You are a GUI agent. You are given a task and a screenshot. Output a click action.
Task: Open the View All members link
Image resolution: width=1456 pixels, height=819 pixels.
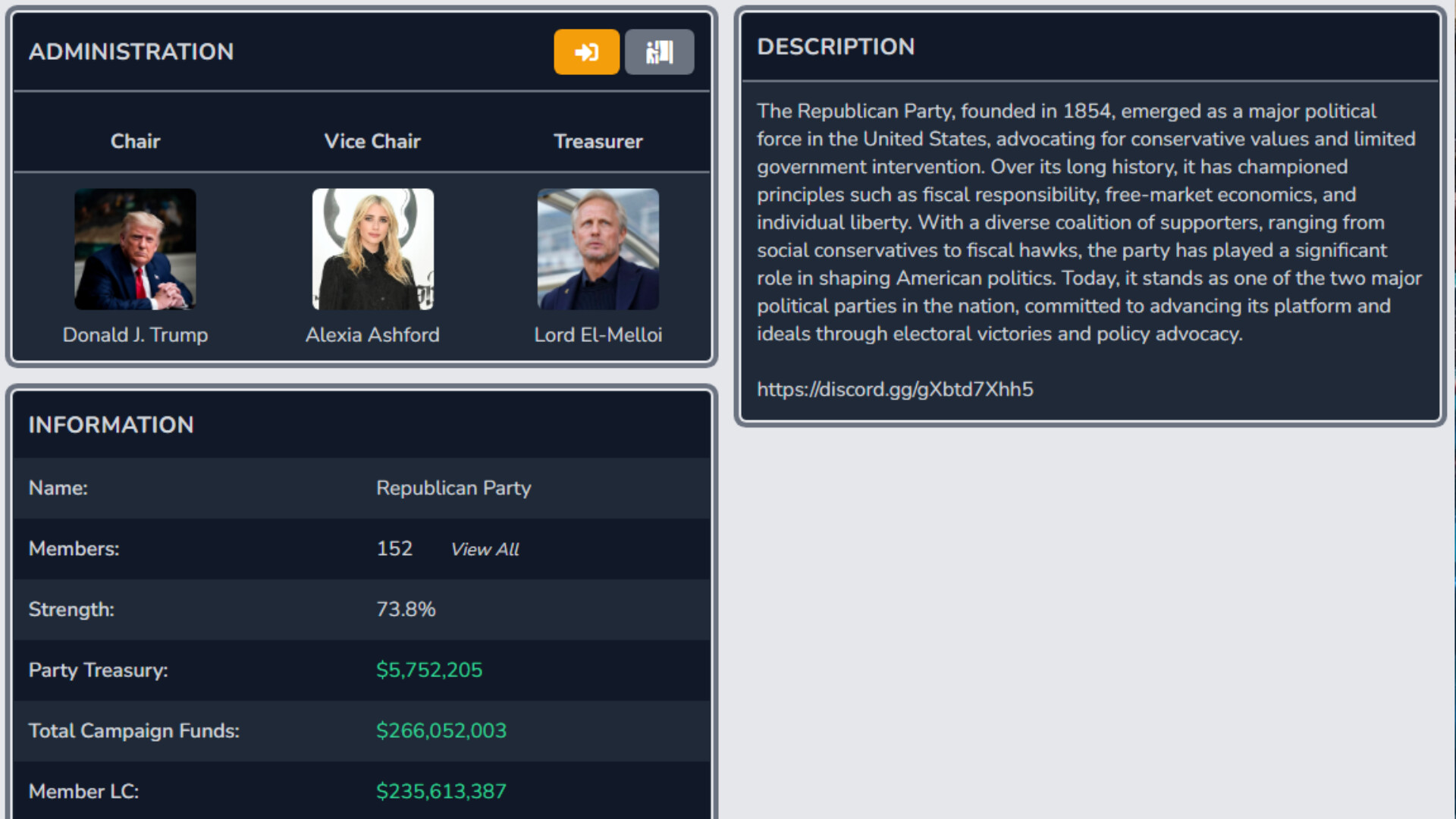(485, 549)
